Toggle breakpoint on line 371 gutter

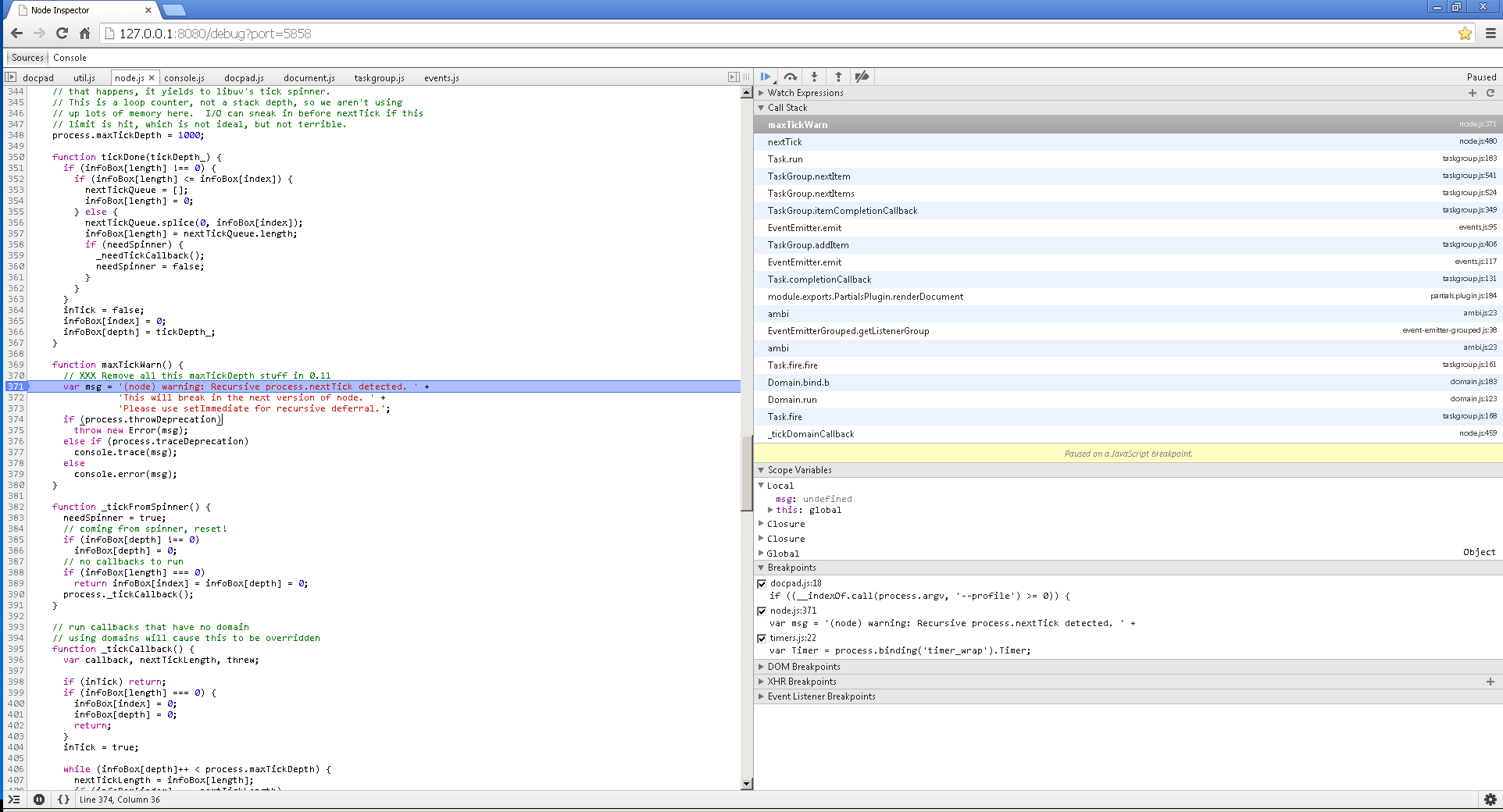pos(16,386)
